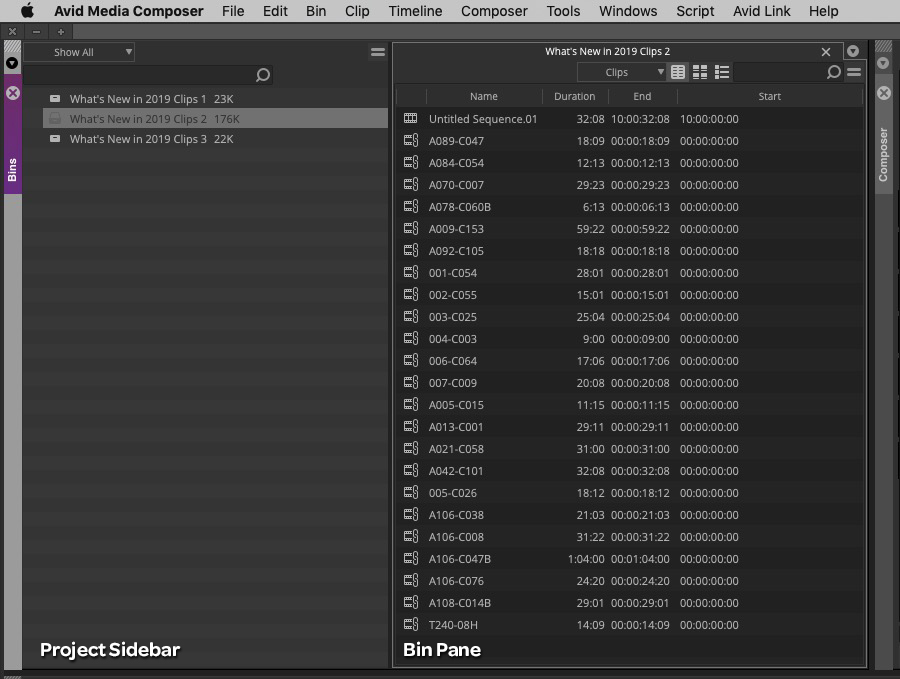Open the Composer menu
This screenshot has width=900, height=679.
click(494, 11)
